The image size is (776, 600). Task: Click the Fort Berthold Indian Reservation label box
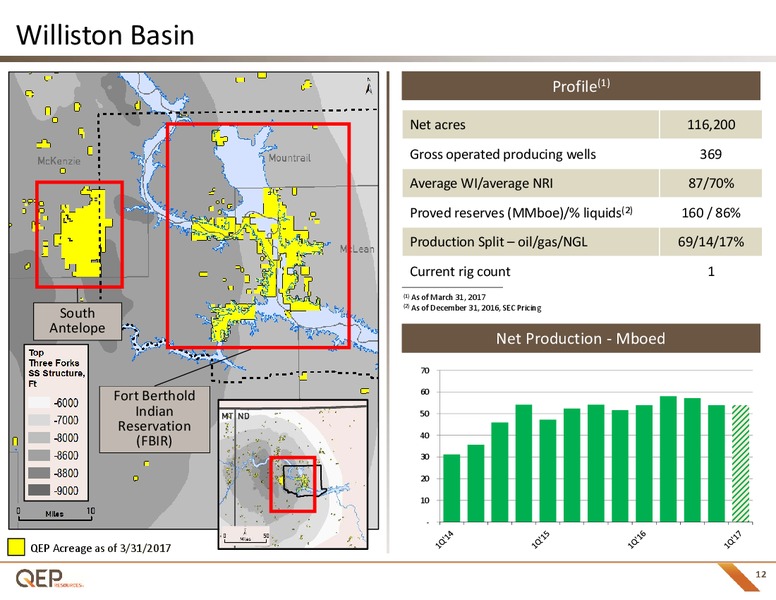coord(154,419)
